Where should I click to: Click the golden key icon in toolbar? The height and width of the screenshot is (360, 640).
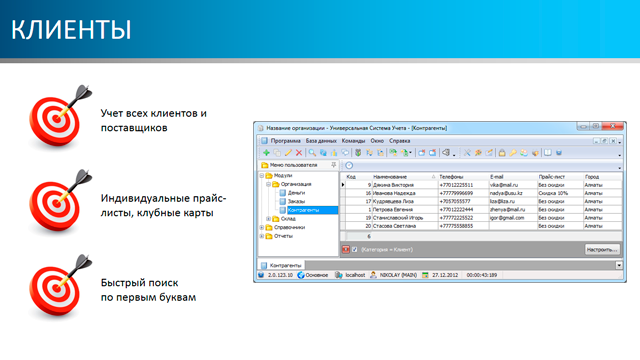pyautogui.click(x=513, y=153)
